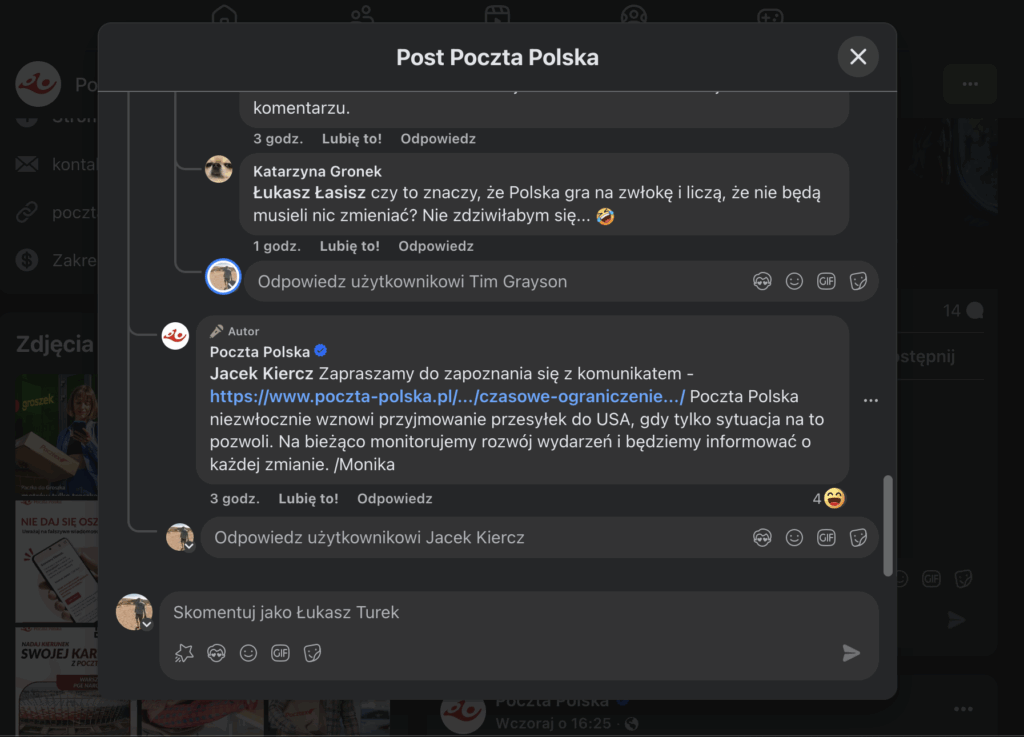Pick a sticker in the main comment box
The width and height of the screenshot is (1024, 737).
(312, 653)
